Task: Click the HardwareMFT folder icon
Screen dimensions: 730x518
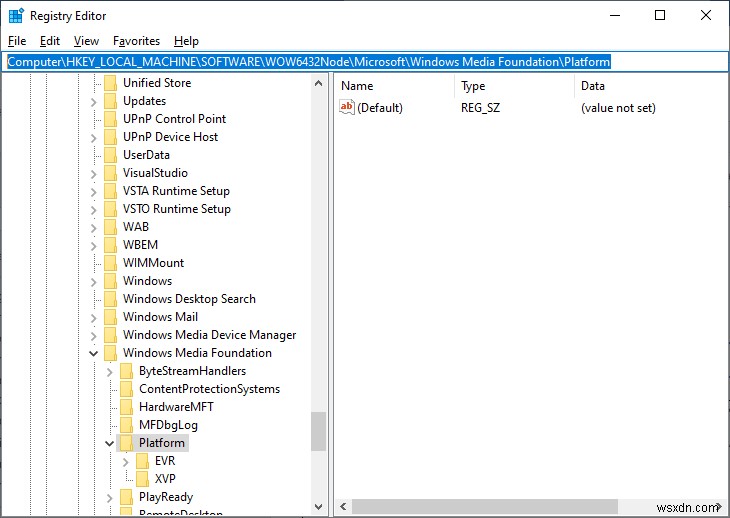Action: coord(126,407)
